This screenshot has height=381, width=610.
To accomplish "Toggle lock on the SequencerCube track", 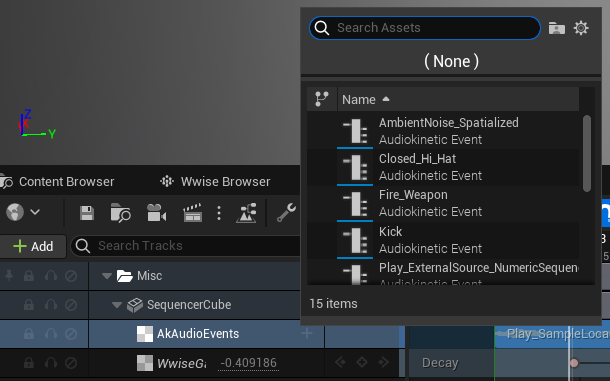I will click(29, 305).
